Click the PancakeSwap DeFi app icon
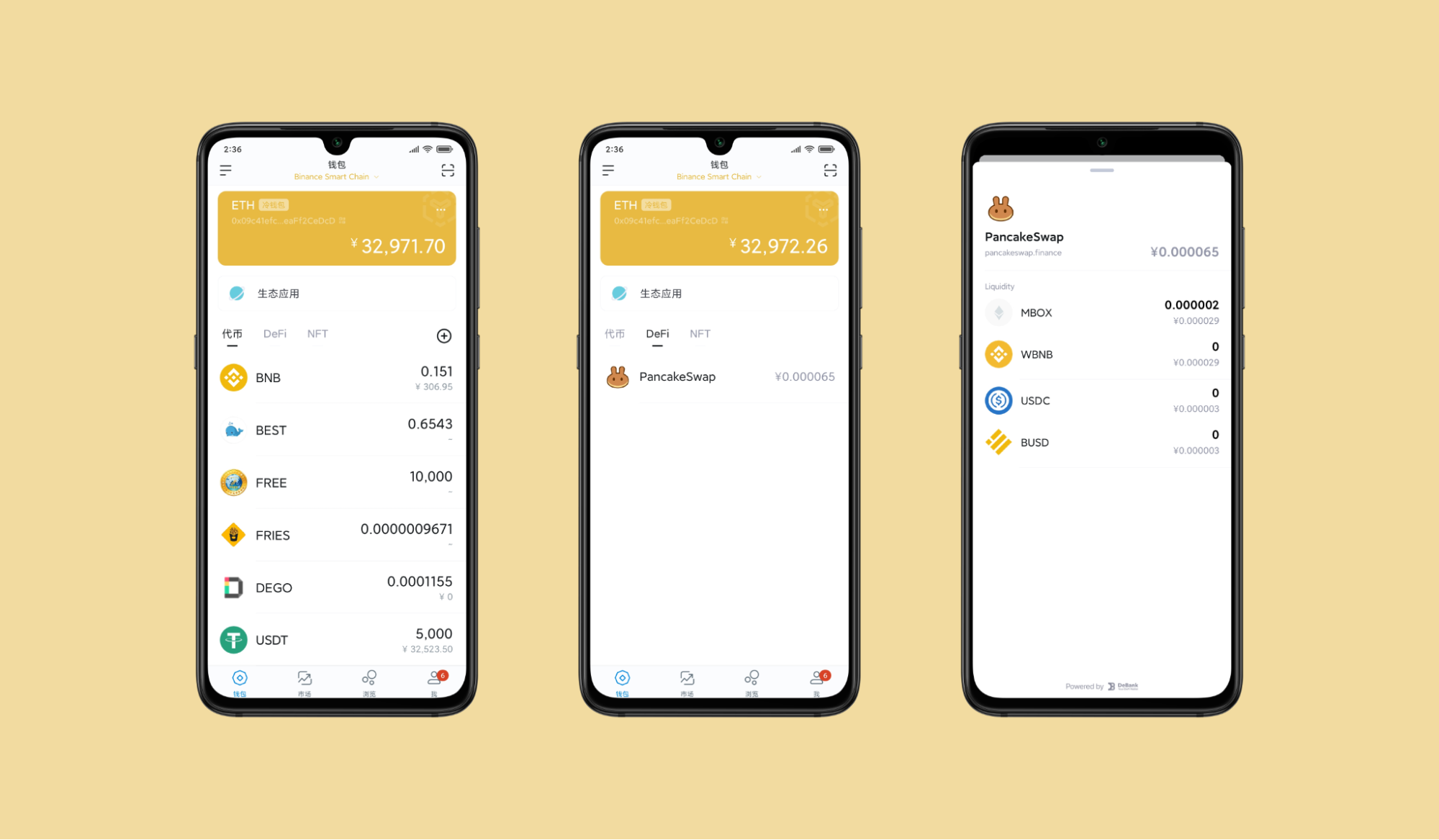1439x840 pixels. click(x=614, y=376)
